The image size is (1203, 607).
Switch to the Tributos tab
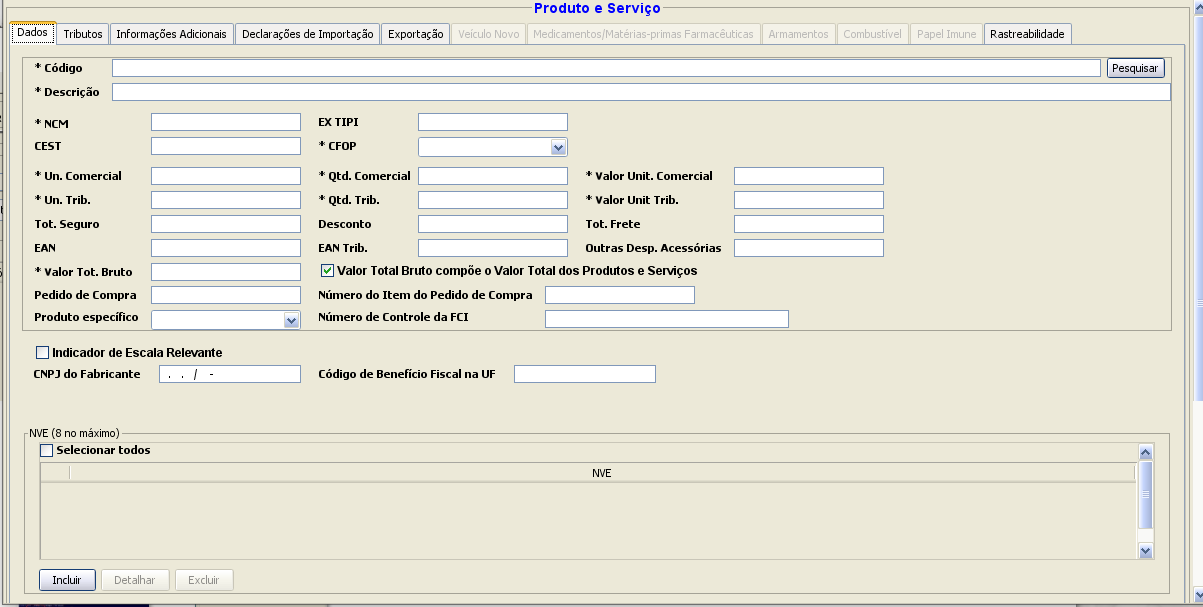(x=83, y=34)
